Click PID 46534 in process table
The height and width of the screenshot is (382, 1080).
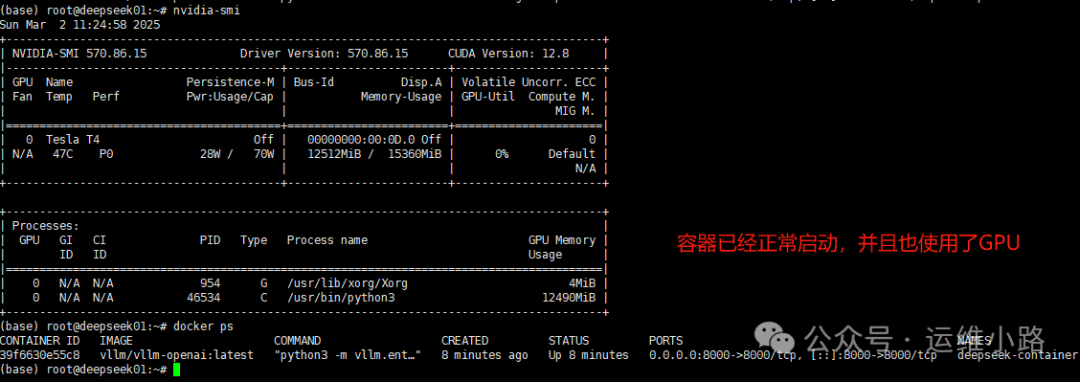204,298
